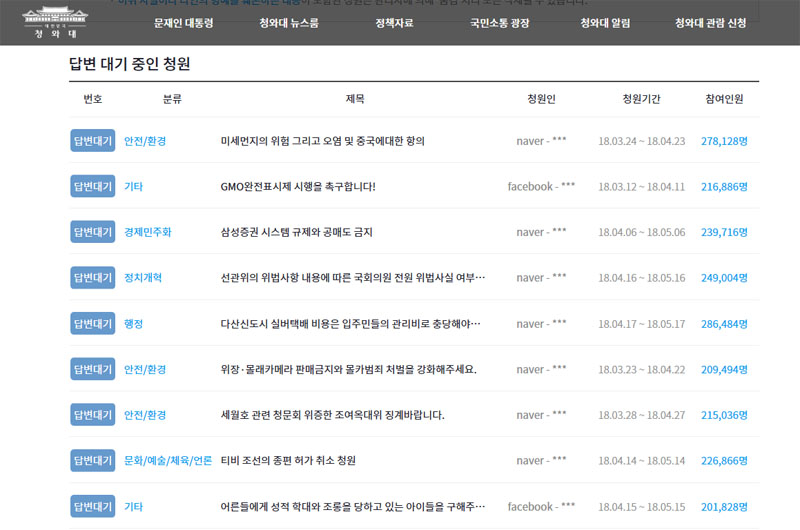This screenshot has height=530, width=800.
Task: Click the 답변대기 badge on the 어른들에게 성적 학대 row
Action: pyautogui.click(x=93, y=506)
